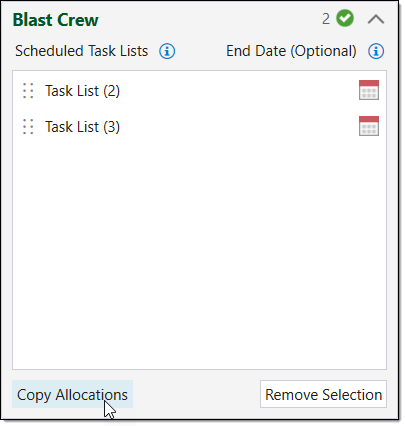This screenshot has height=426, width=405.
Task: Click the Remove Selection button
Action: (x=323, y=394)
